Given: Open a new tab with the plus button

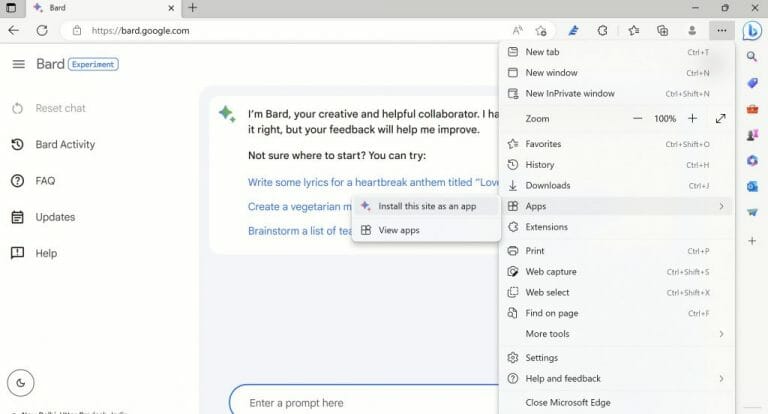Looking at the screenshot, I should 192,8.
